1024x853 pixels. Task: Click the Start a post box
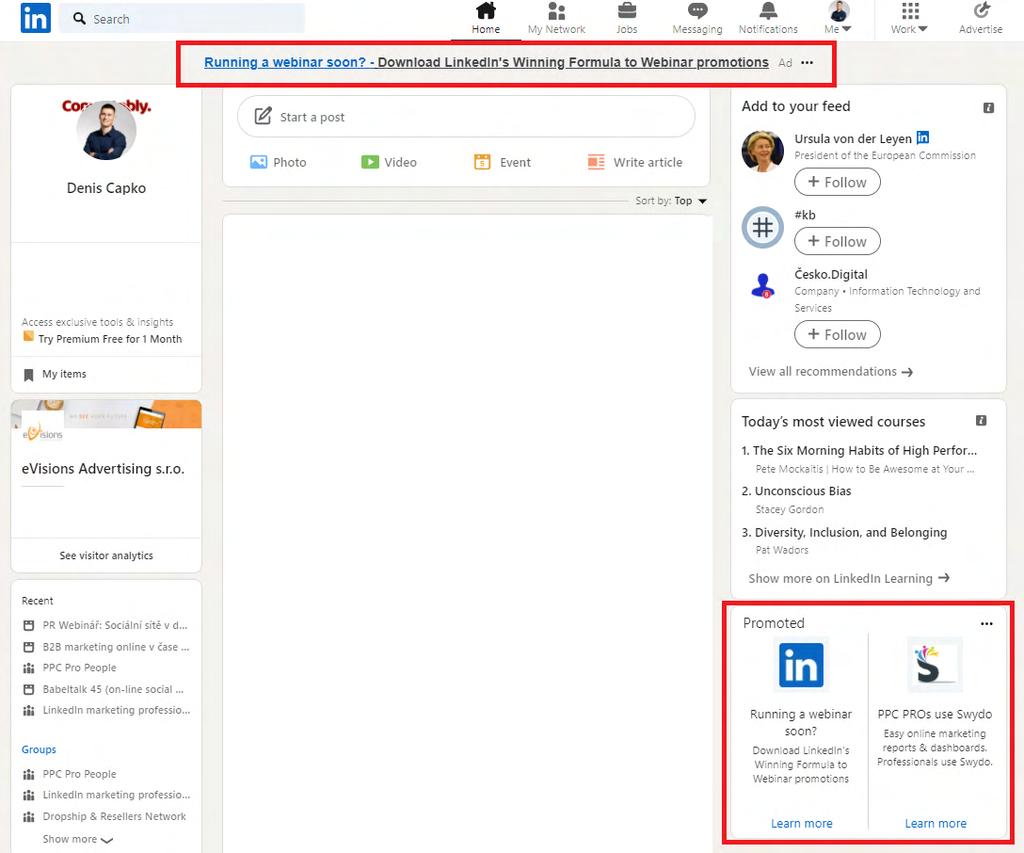(x=466, y=117)
